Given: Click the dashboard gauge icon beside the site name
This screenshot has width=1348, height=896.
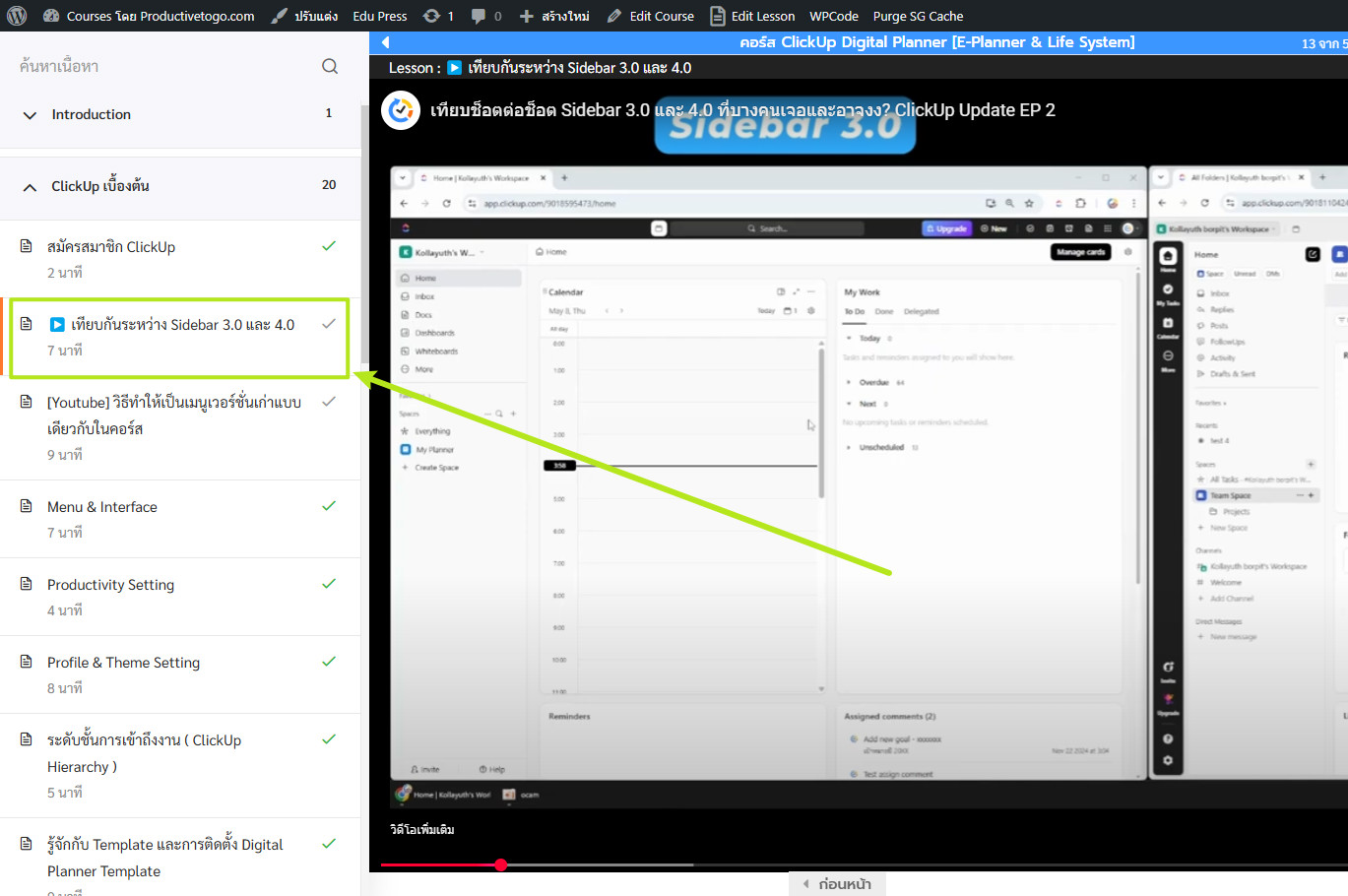Looking at the screenshot, I should [x=50, y=16].
